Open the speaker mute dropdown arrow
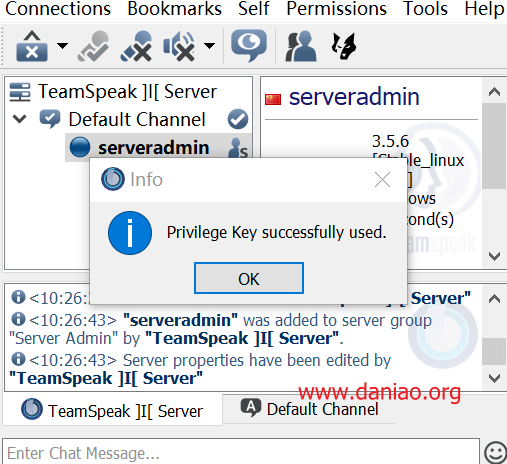This screenshot has width=507, height=464. point(209,45)
